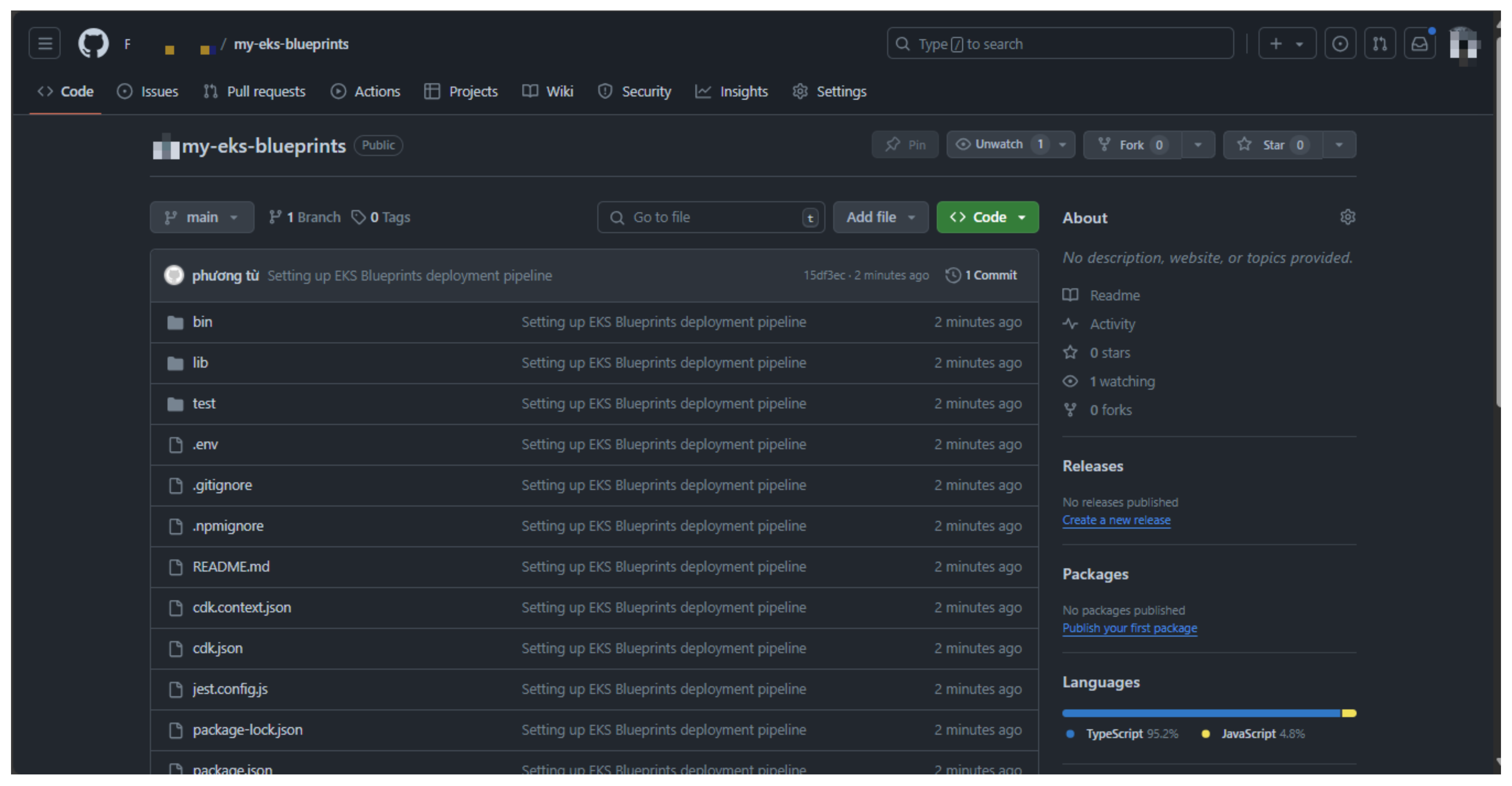Go to GitHub homepage via Octocat logo
Screen dimensions: 1512x786
(x=93, y=44)
